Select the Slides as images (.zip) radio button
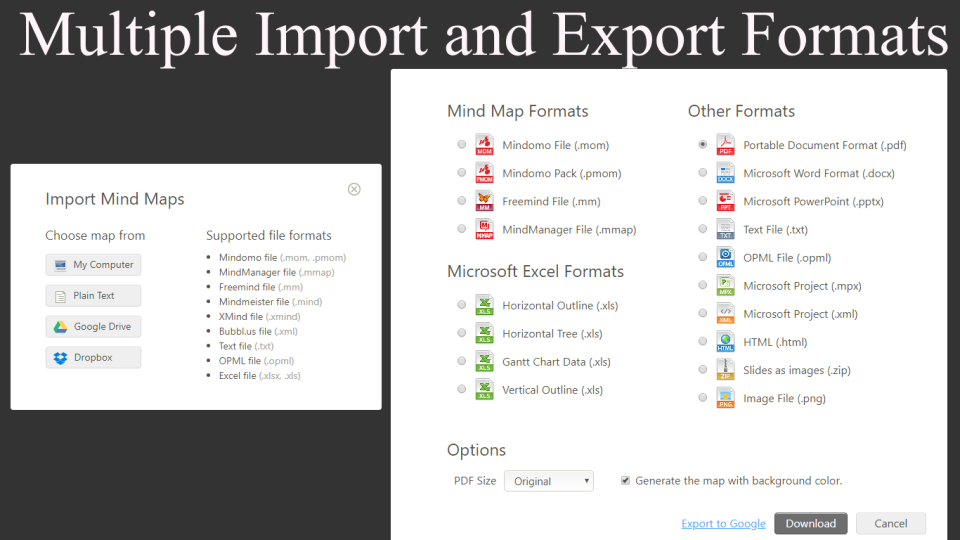960x540 pixels. click(x=703, y=370)
